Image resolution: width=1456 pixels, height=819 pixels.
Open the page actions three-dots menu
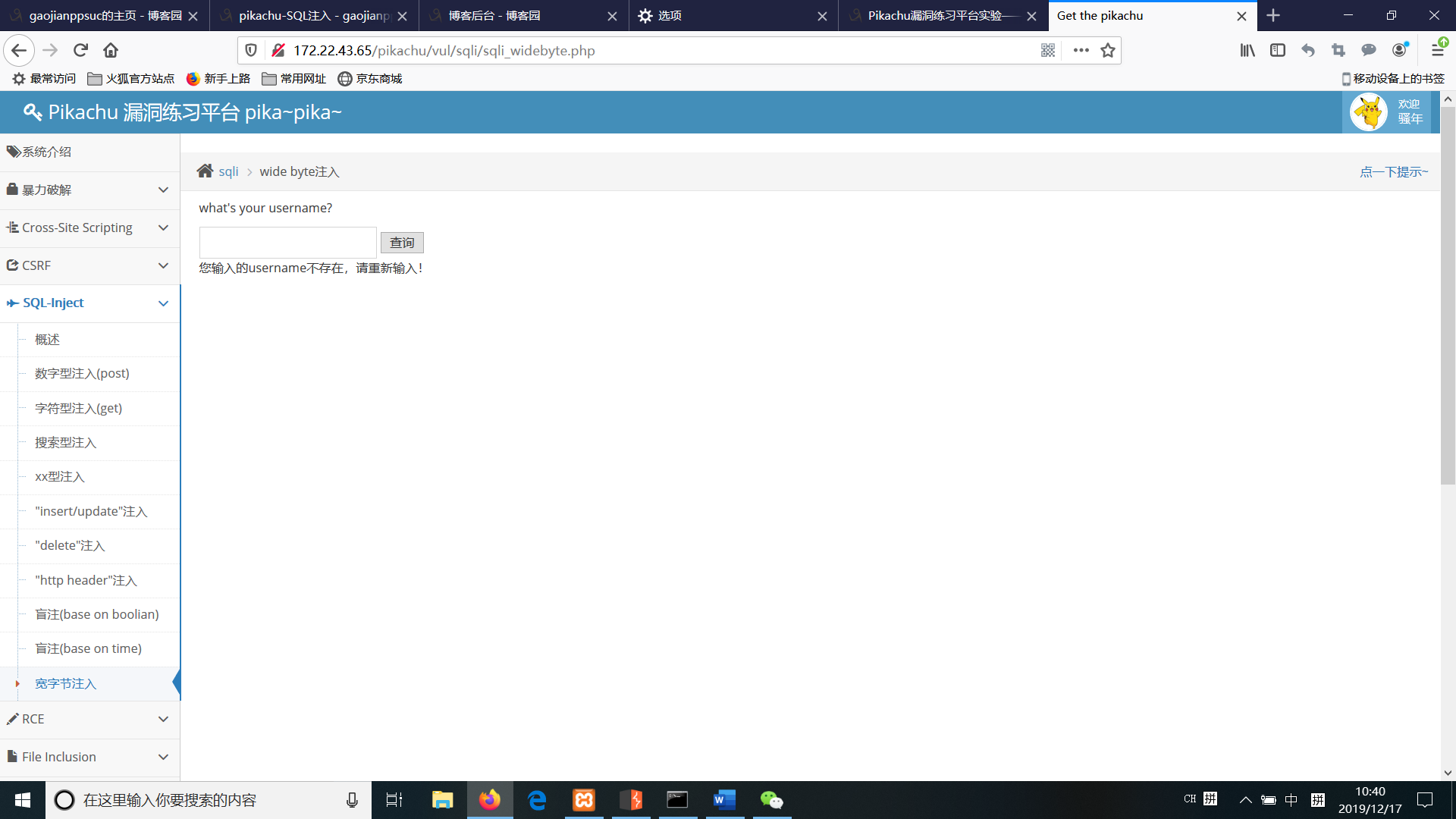(1081, 50)
